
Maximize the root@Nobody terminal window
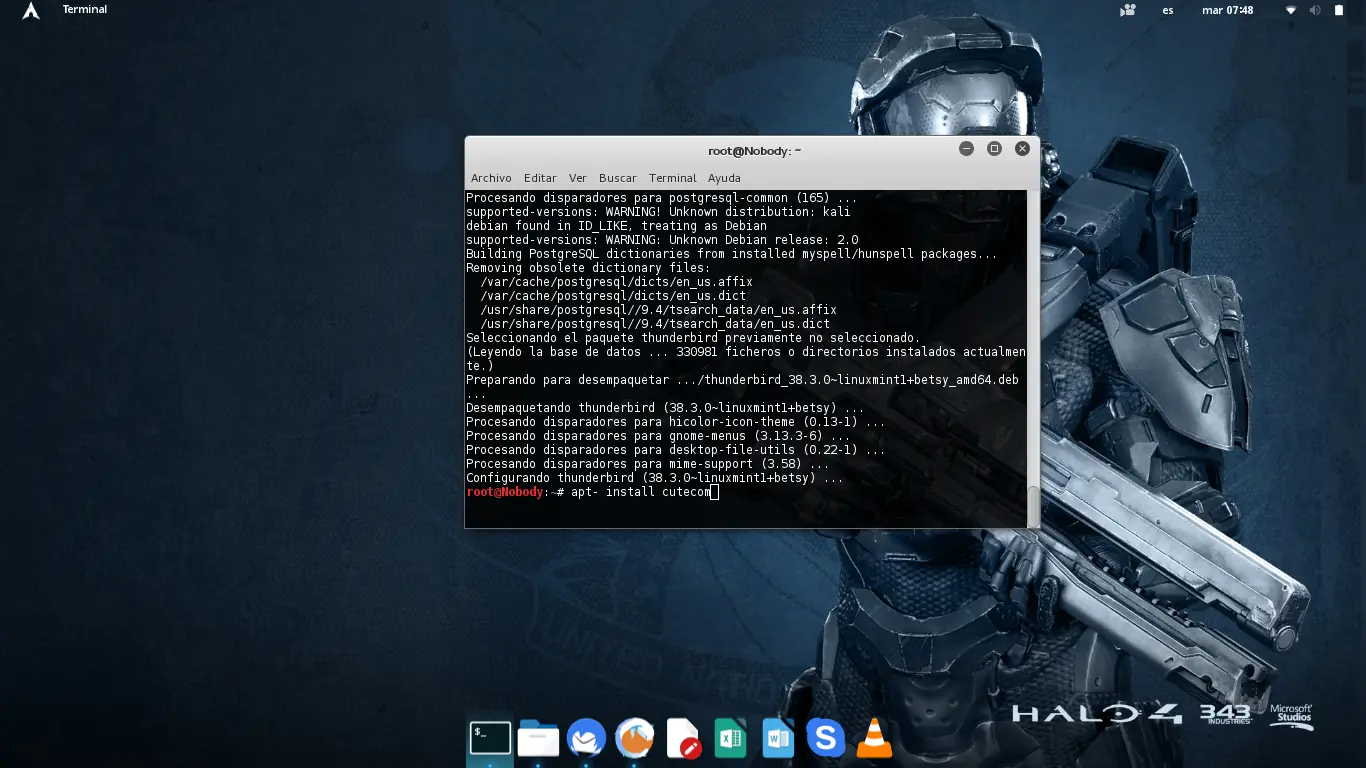point(994,148)
